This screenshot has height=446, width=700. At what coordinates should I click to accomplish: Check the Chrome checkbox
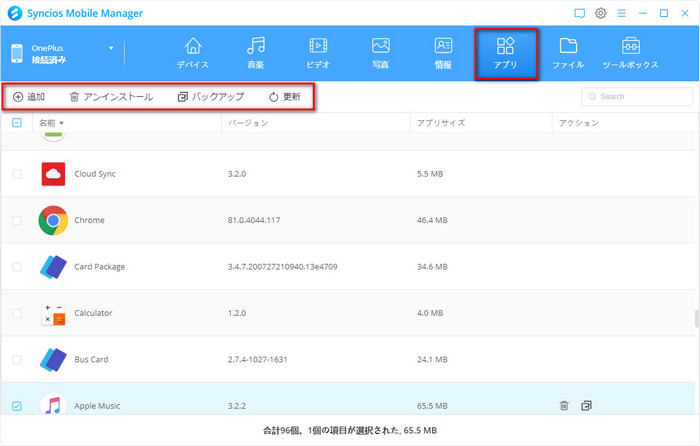(x=17, y=220)
